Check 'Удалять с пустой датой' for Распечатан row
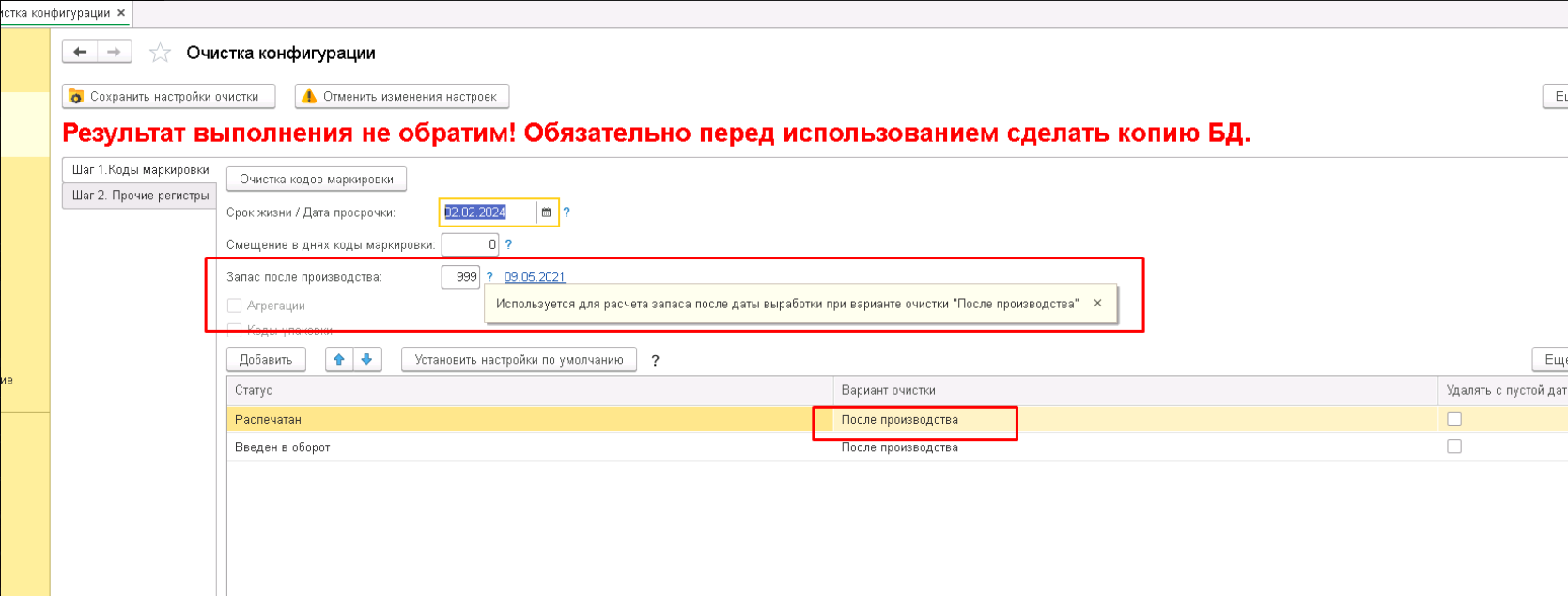This screenshot has height=596, width=1568. (x=1454, y=419)
